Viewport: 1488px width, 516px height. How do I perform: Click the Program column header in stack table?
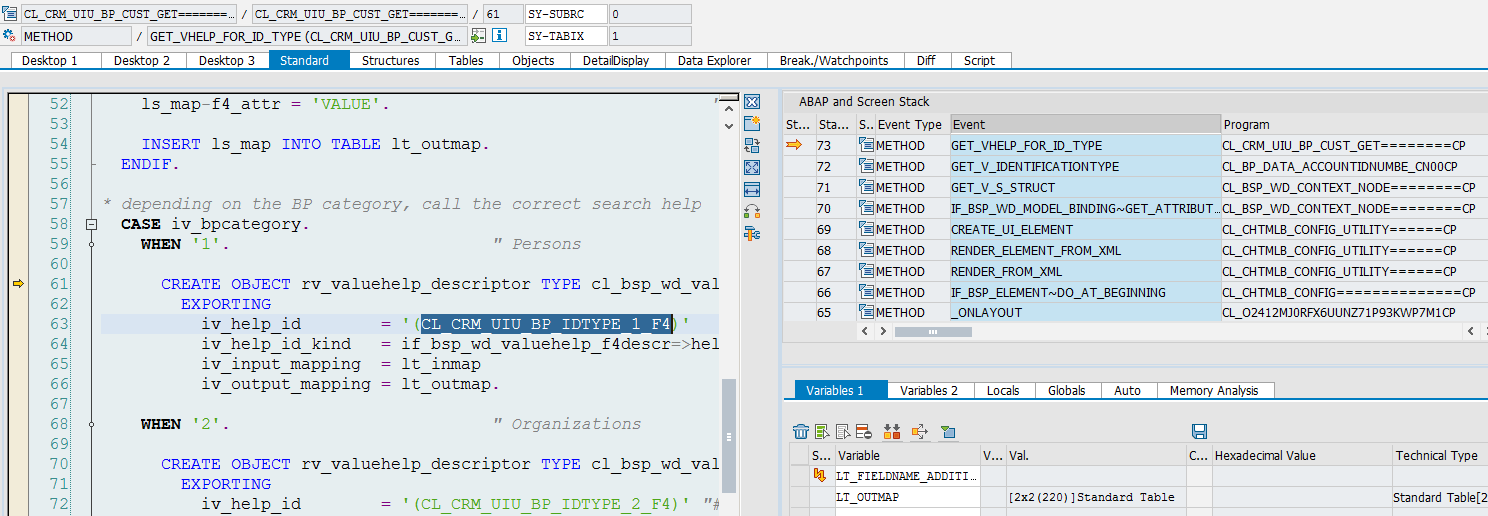(x=1354, y=124)
